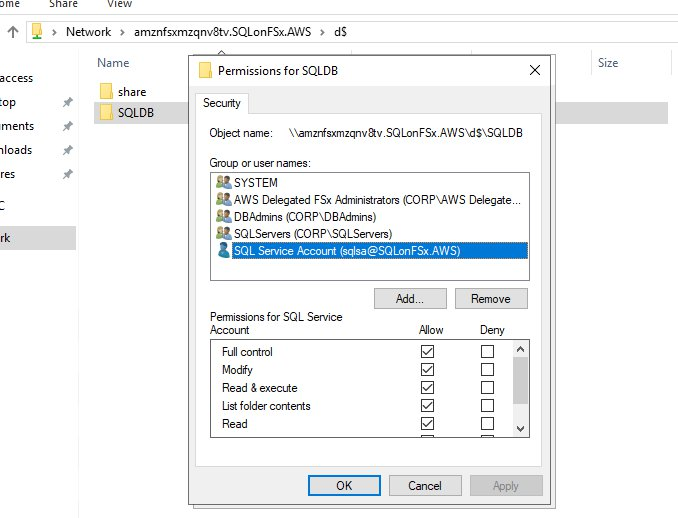Click the pin icon next to Documents
This screenshot has width=678, height=518.
67,126
